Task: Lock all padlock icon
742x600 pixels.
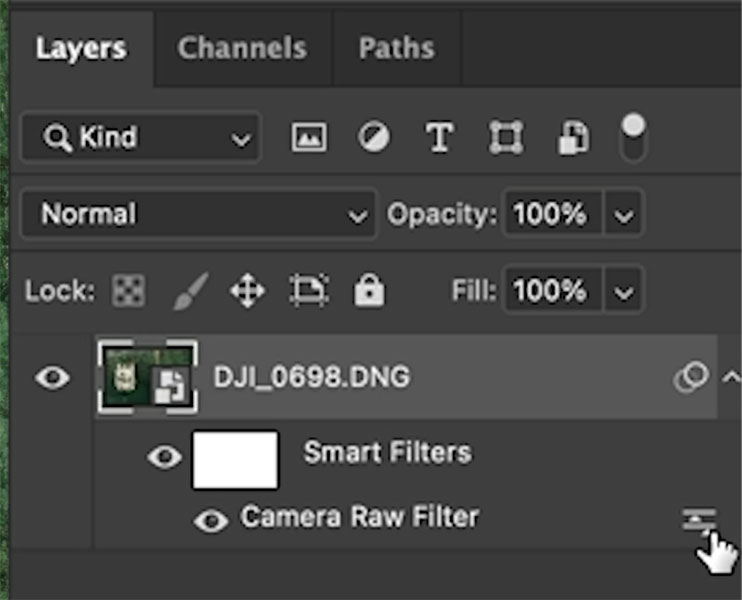Action: [x=369, y=290]
